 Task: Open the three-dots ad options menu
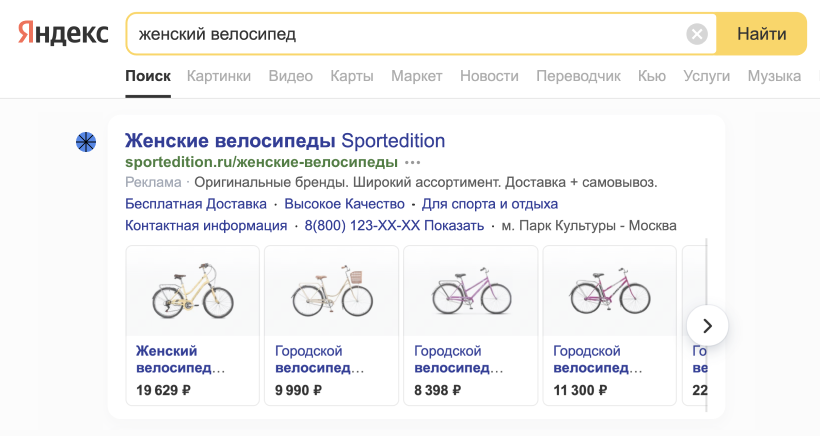coord(413,162)
